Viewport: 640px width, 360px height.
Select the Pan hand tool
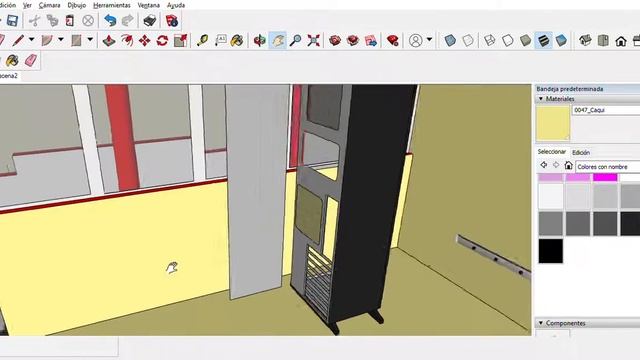pos(278,40)
